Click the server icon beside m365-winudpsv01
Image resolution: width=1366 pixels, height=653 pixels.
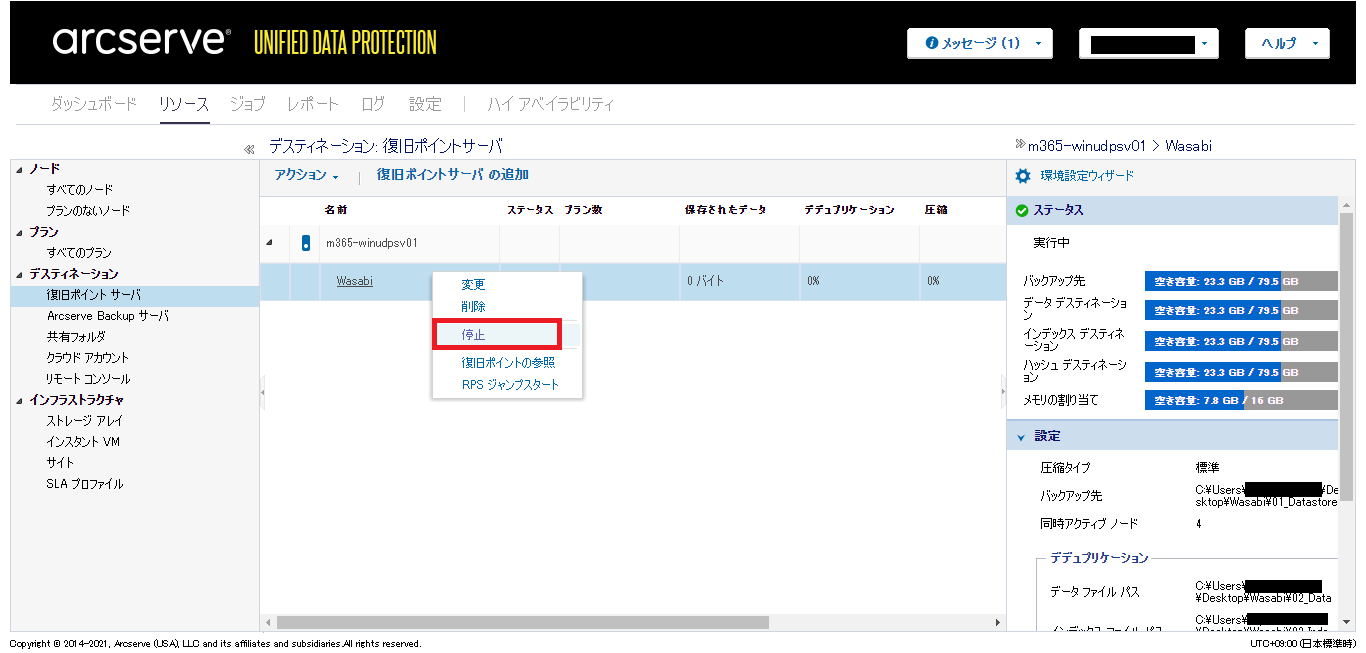[x=306, y=243]
